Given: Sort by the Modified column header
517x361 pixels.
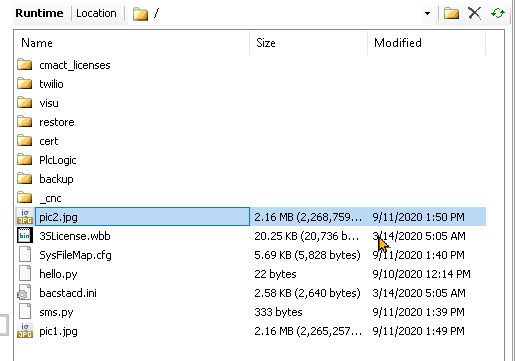Looking at the screenshot, I should click(427, 43).
